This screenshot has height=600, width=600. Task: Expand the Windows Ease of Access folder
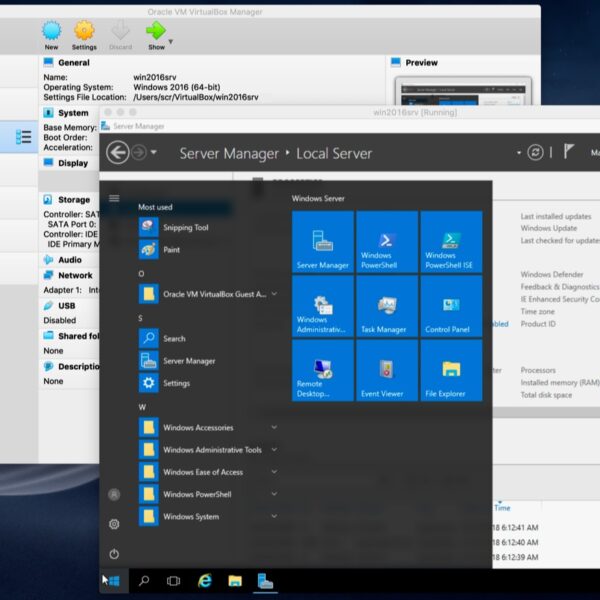[209, 471]
